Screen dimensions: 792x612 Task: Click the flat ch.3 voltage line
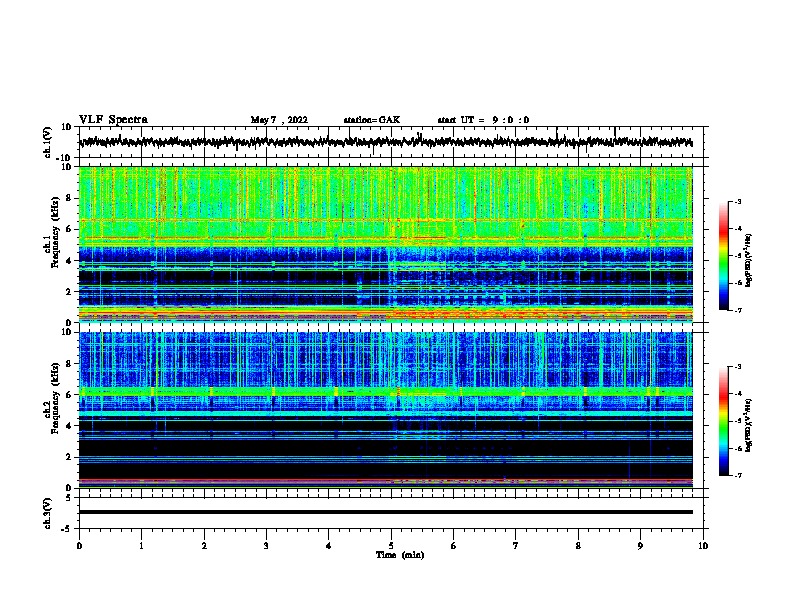pos(386,512)
